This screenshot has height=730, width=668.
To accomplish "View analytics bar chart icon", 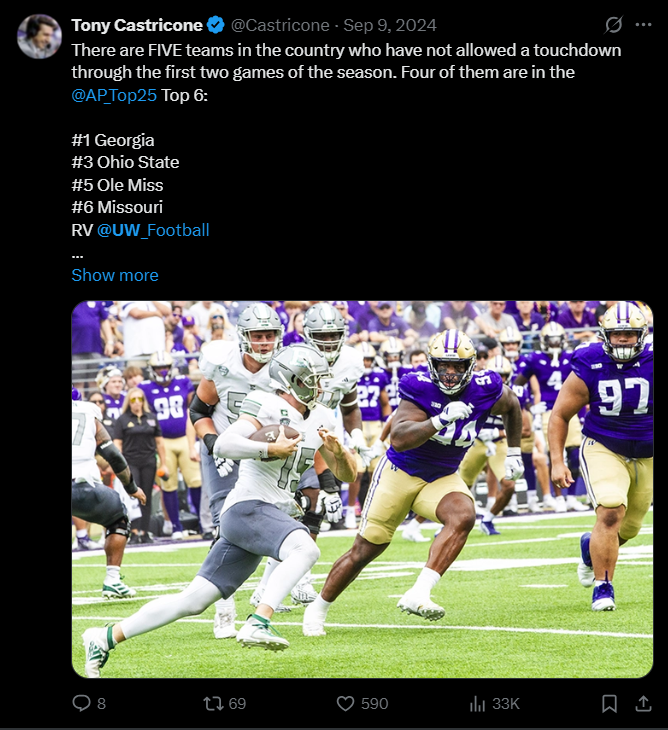I will [x=477, y=703].
